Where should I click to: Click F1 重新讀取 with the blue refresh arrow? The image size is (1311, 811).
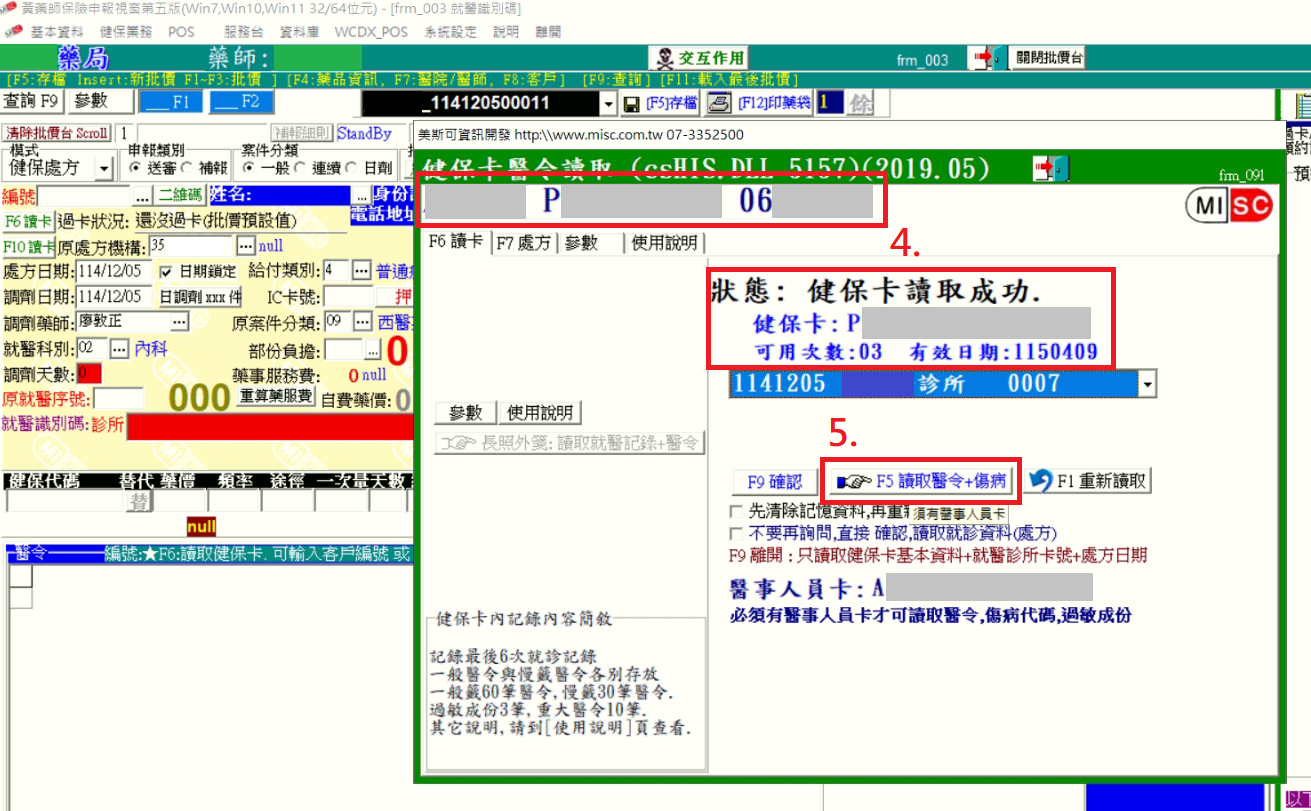pyautogui.click(x=1087, y=481)
